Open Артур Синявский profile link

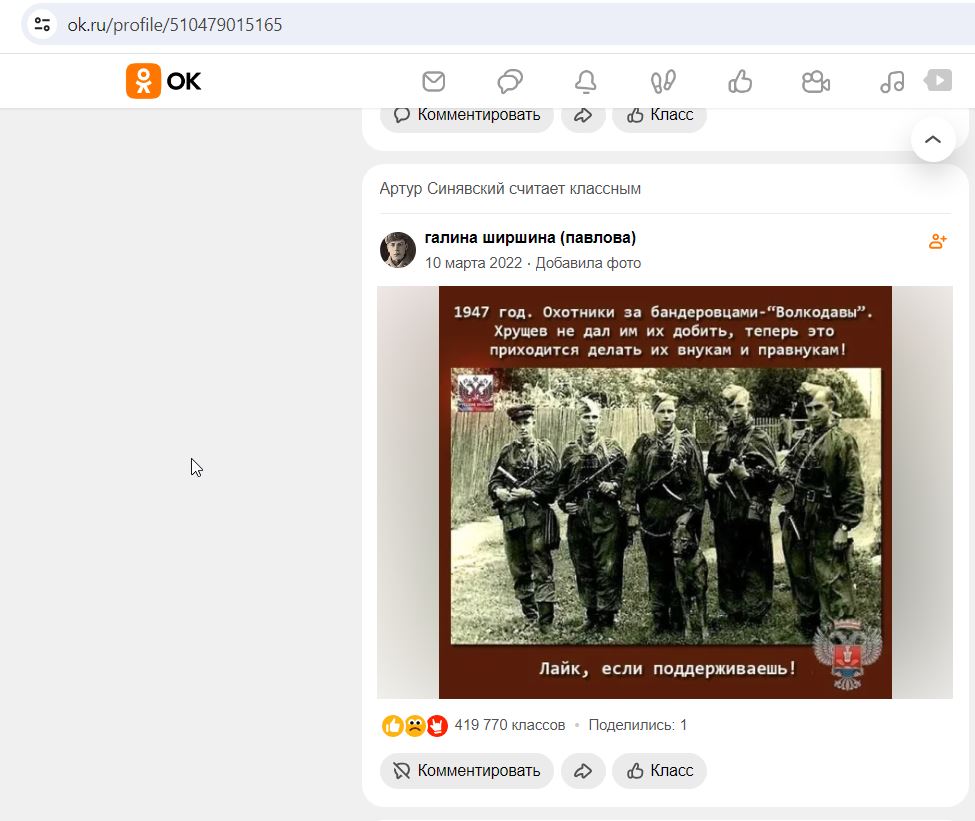[443, 188]
